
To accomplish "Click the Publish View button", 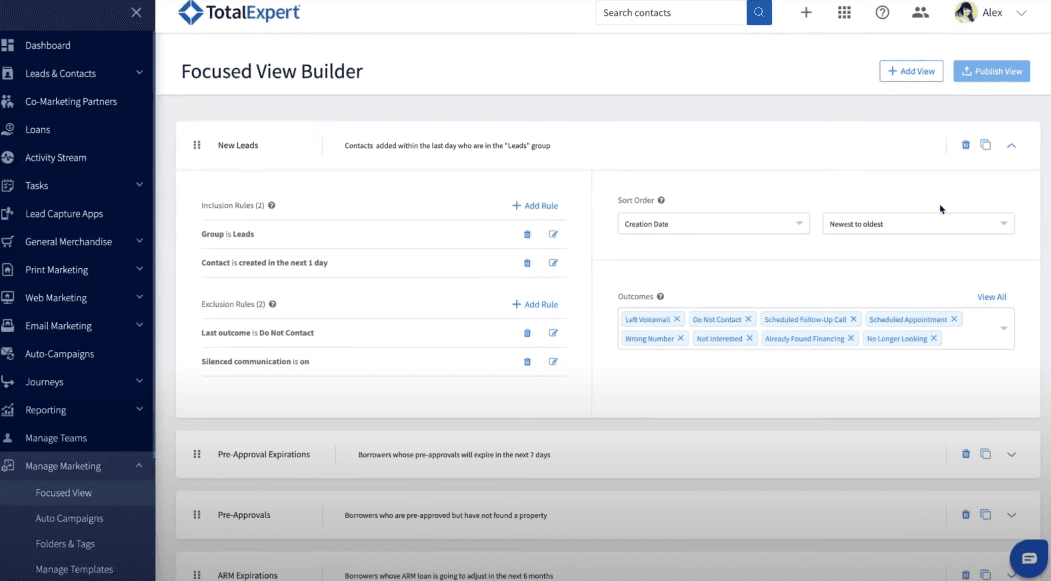I will (x=991, y=72).
